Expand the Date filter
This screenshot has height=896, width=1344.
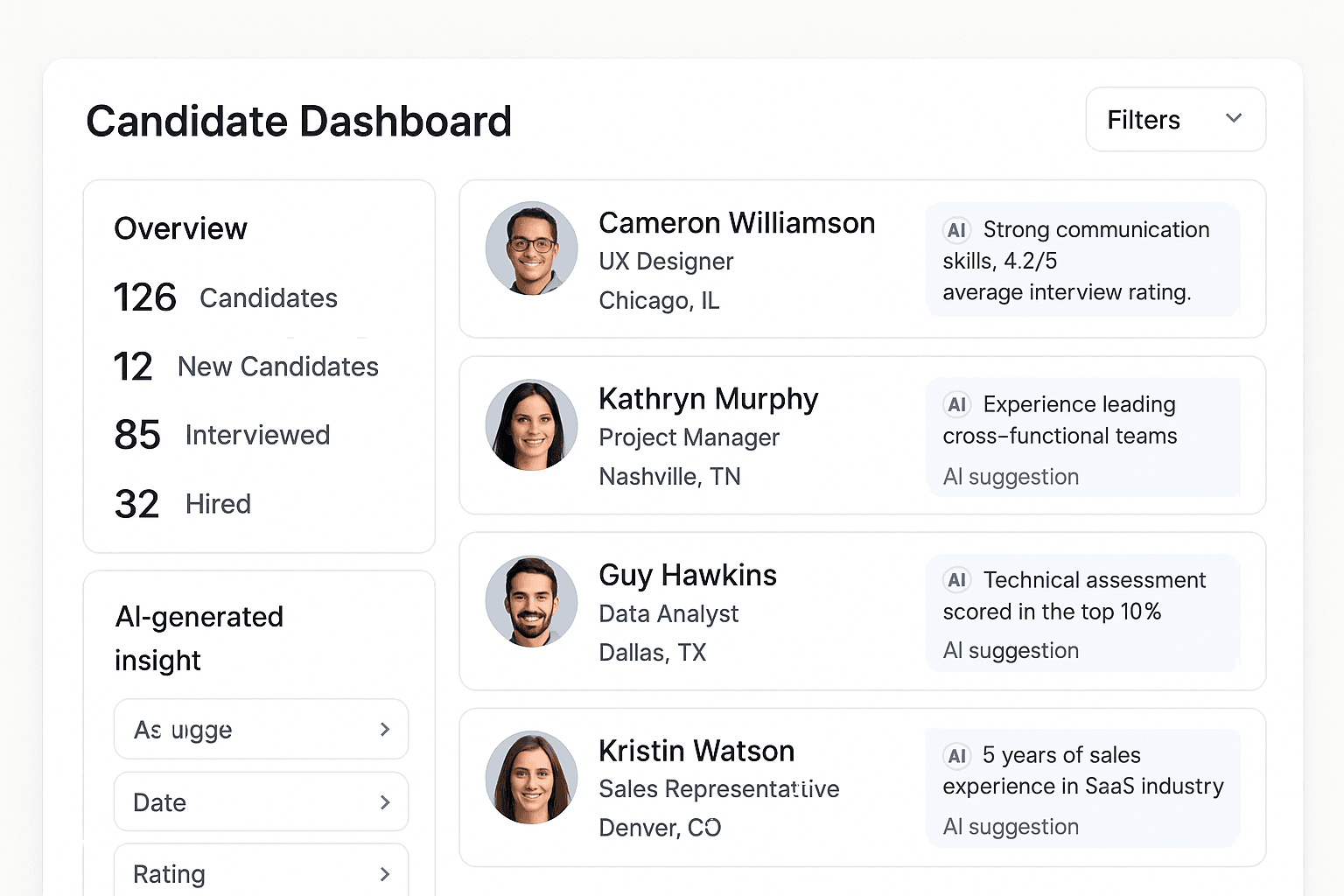(260, 801)
